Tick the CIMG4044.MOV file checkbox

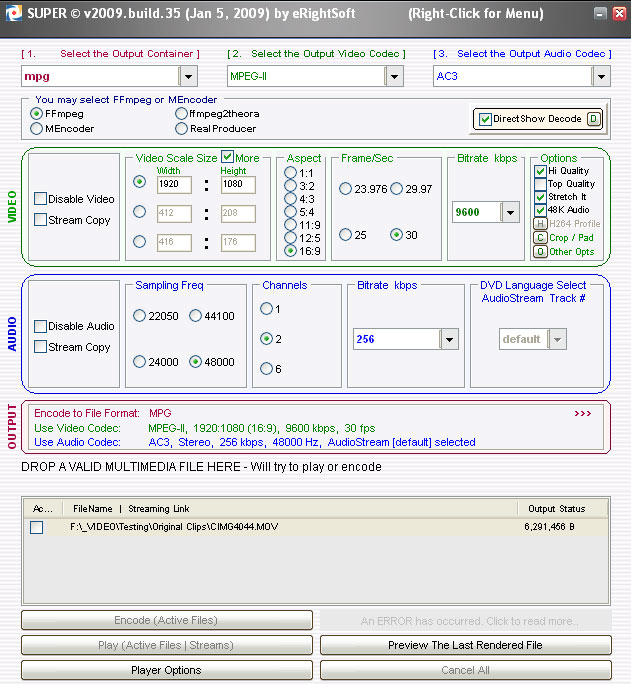(37, 527)
